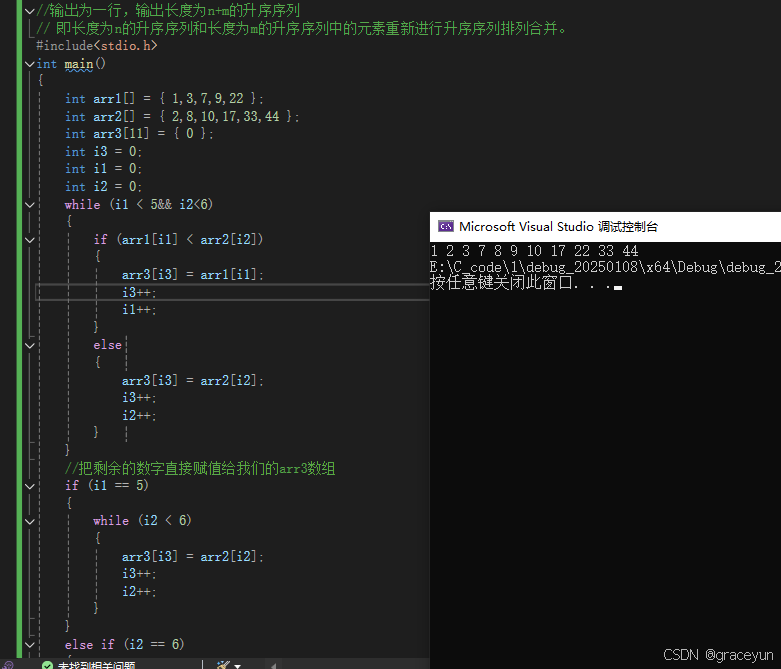Click the #include<stdio.h> line
This screenshot has height=669, width=781.
click(x=97, y=46)
